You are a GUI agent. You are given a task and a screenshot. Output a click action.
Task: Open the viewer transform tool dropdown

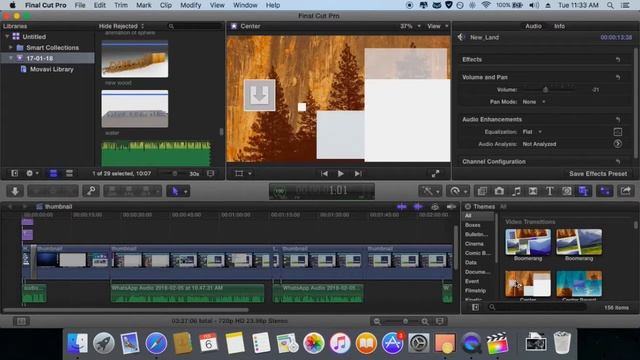click(x=243, y=173)
